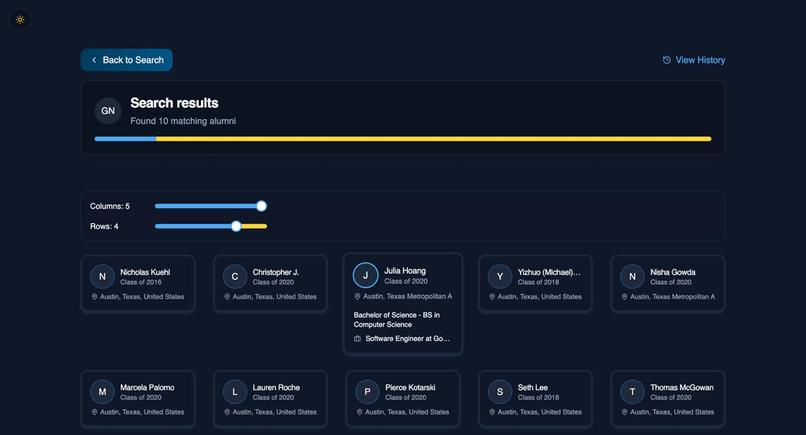This screenshot has height=435, width=806.
Task: Click the S avatar for Seth Lee
Action: 500,392
